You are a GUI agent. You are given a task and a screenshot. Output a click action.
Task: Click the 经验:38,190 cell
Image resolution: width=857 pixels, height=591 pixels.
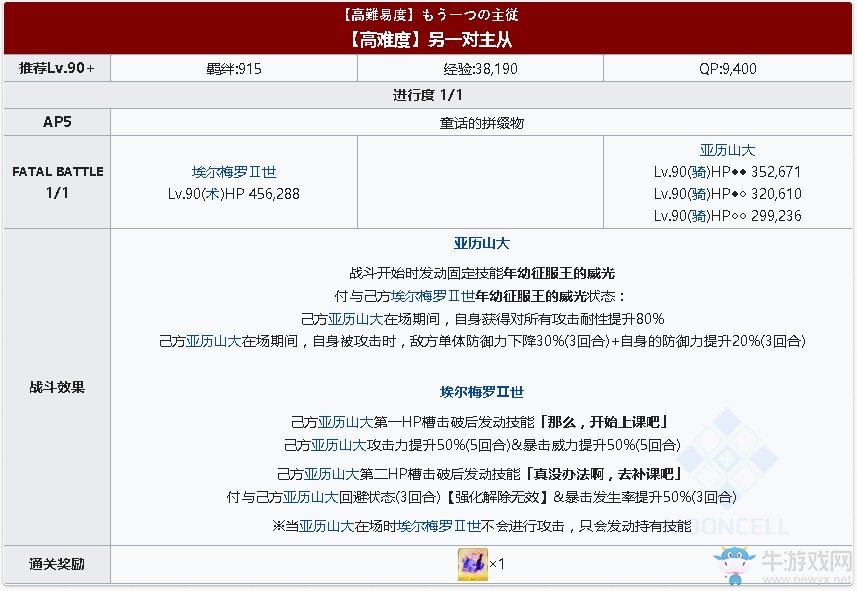tap(480, 68)
